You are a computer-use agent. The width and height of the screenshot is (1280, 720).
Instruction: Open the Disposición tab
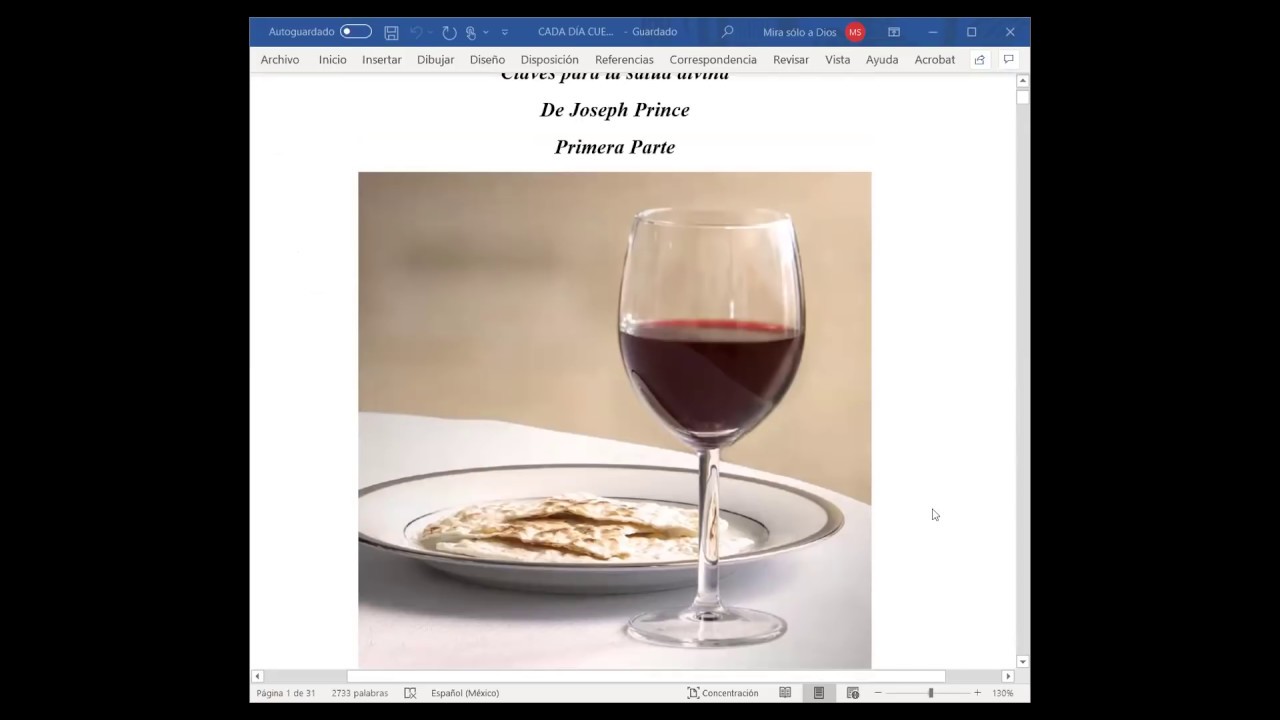coord(550,60)
